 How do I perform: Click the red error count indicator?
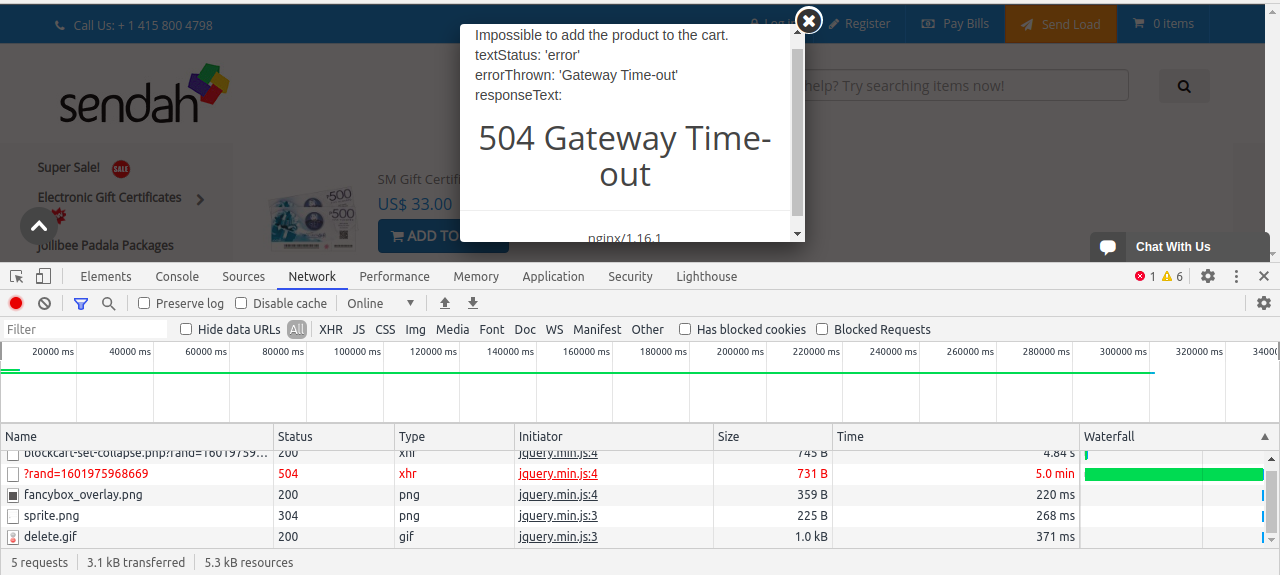1145,276
